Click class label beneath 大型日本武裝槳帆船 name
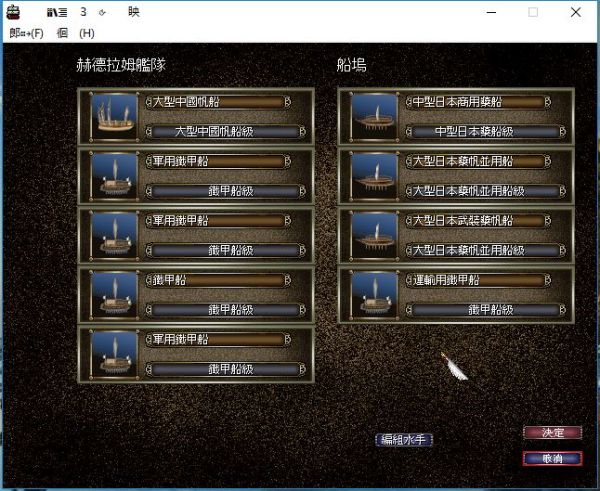Viewport: 600px width, 491px height. coord(486,250)
